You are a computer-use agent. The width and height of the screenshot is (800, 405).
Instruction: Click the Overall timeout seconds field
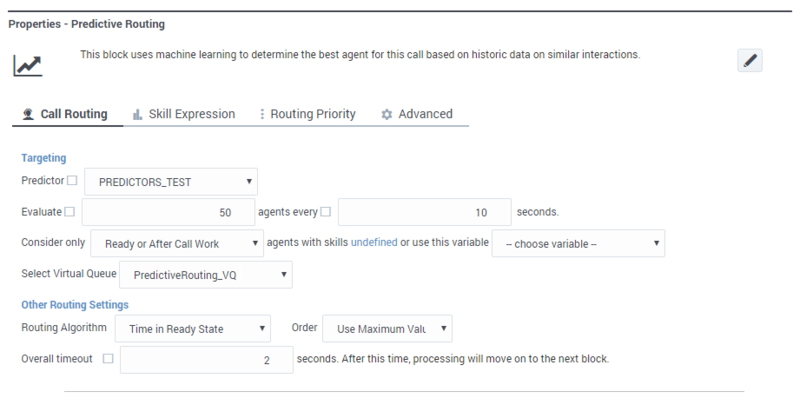(x=204, y=359)
